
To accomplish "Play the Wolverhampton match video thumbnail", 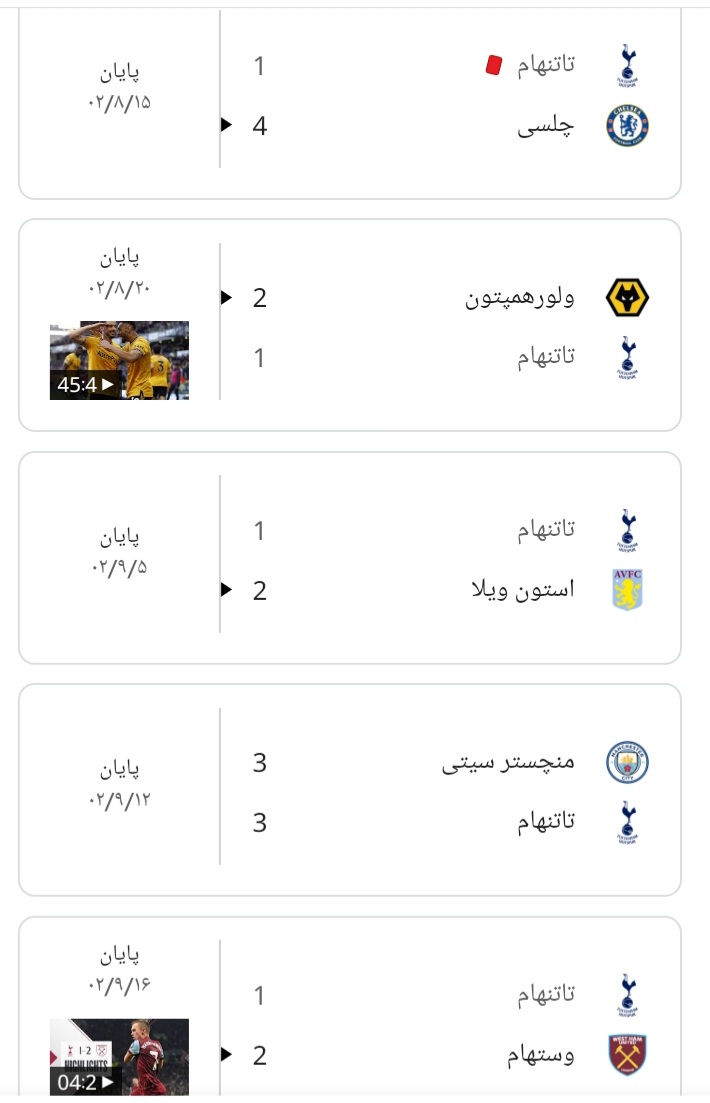I will pyautogui.click(x=120, y=360).
